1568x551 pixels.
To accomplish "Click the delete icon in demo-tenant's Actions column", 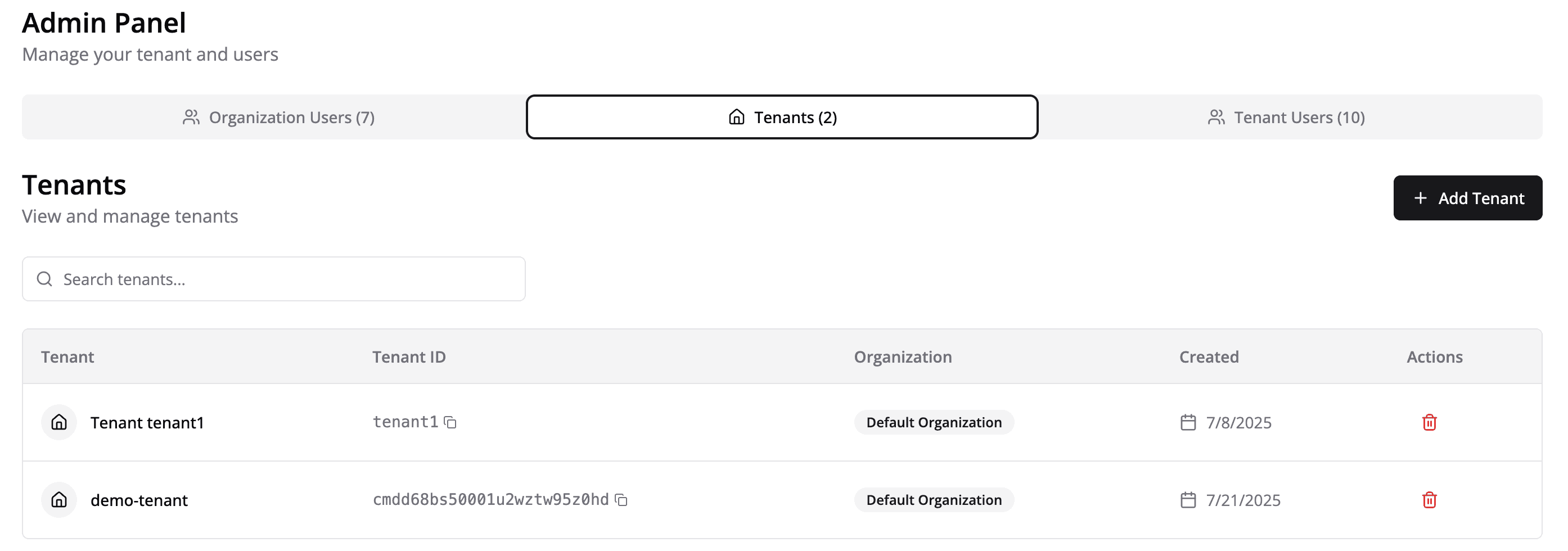I will click(1430, 500).
